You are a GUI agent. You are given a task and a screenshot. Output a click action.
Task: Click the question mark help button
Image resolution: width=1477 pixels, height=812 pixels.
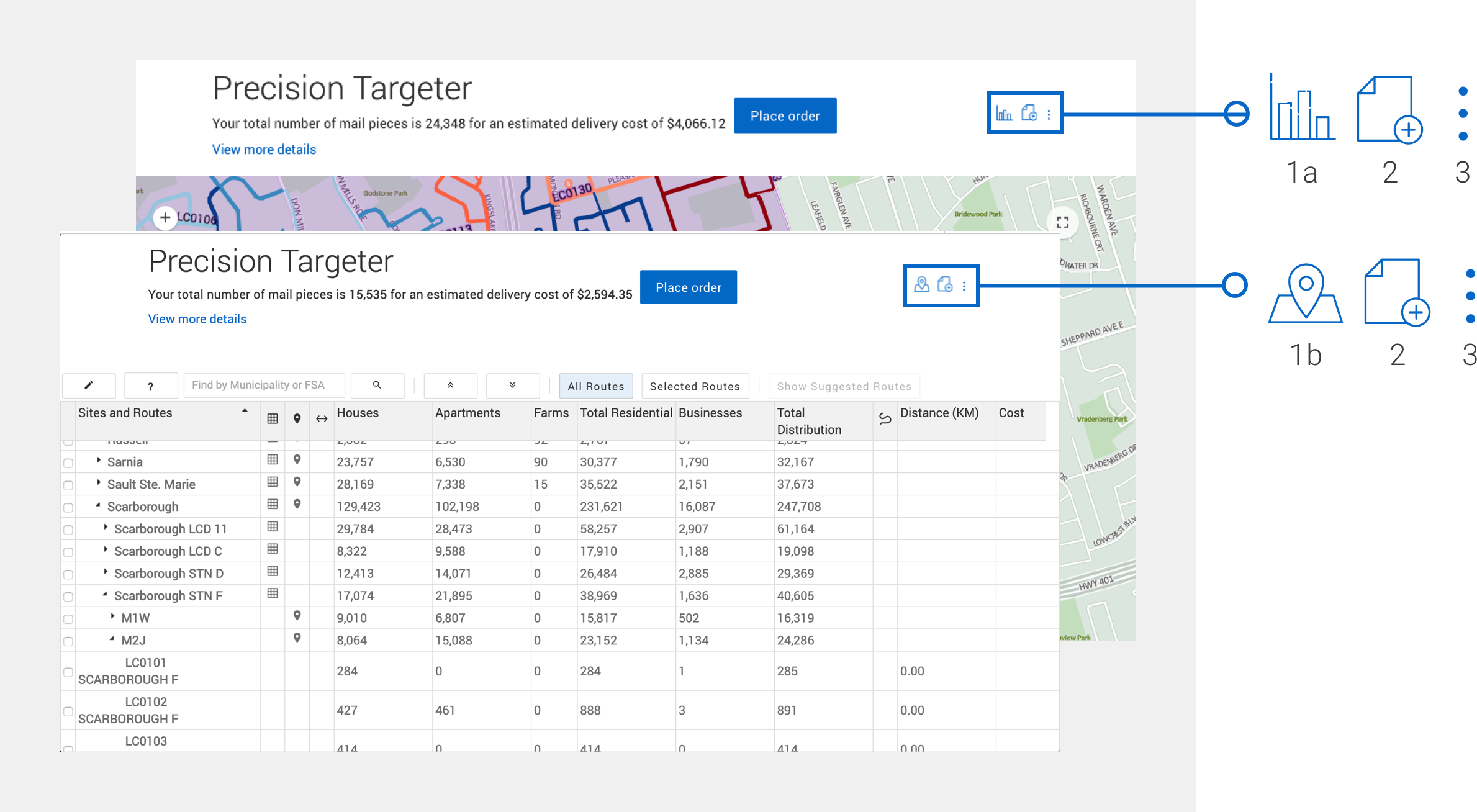151,386
